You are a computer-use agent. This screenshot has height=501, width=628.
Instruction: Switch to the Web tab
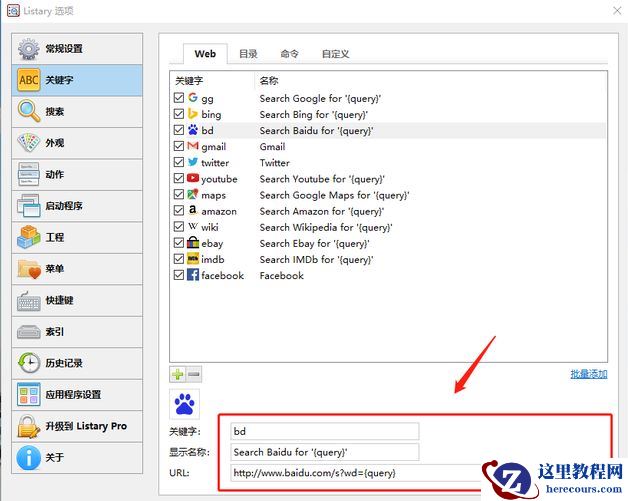[x=205, y=54]
